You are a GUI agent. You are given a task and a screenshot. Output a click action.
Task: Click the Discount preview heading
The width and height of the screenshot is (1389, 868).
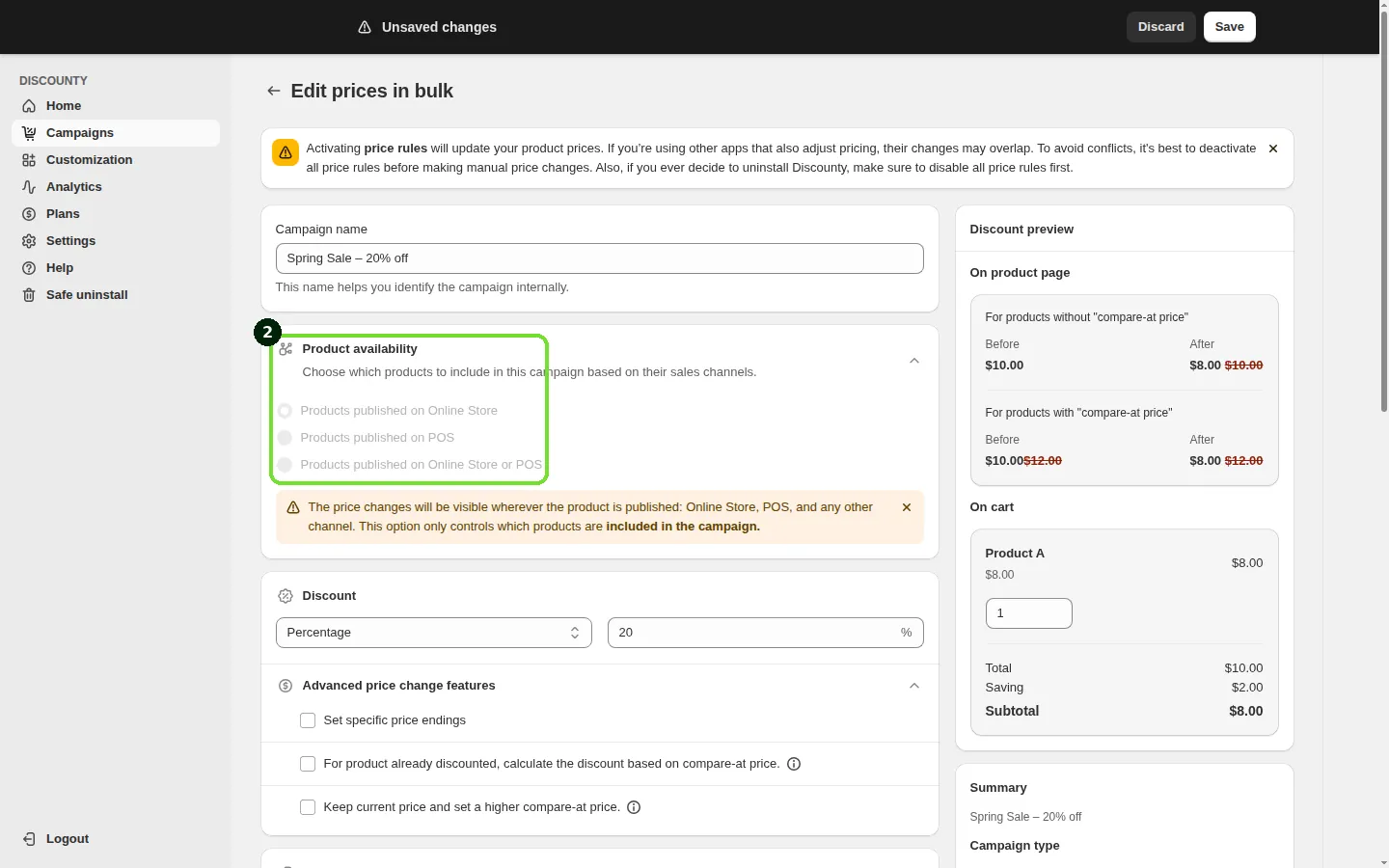(1021, 230)
